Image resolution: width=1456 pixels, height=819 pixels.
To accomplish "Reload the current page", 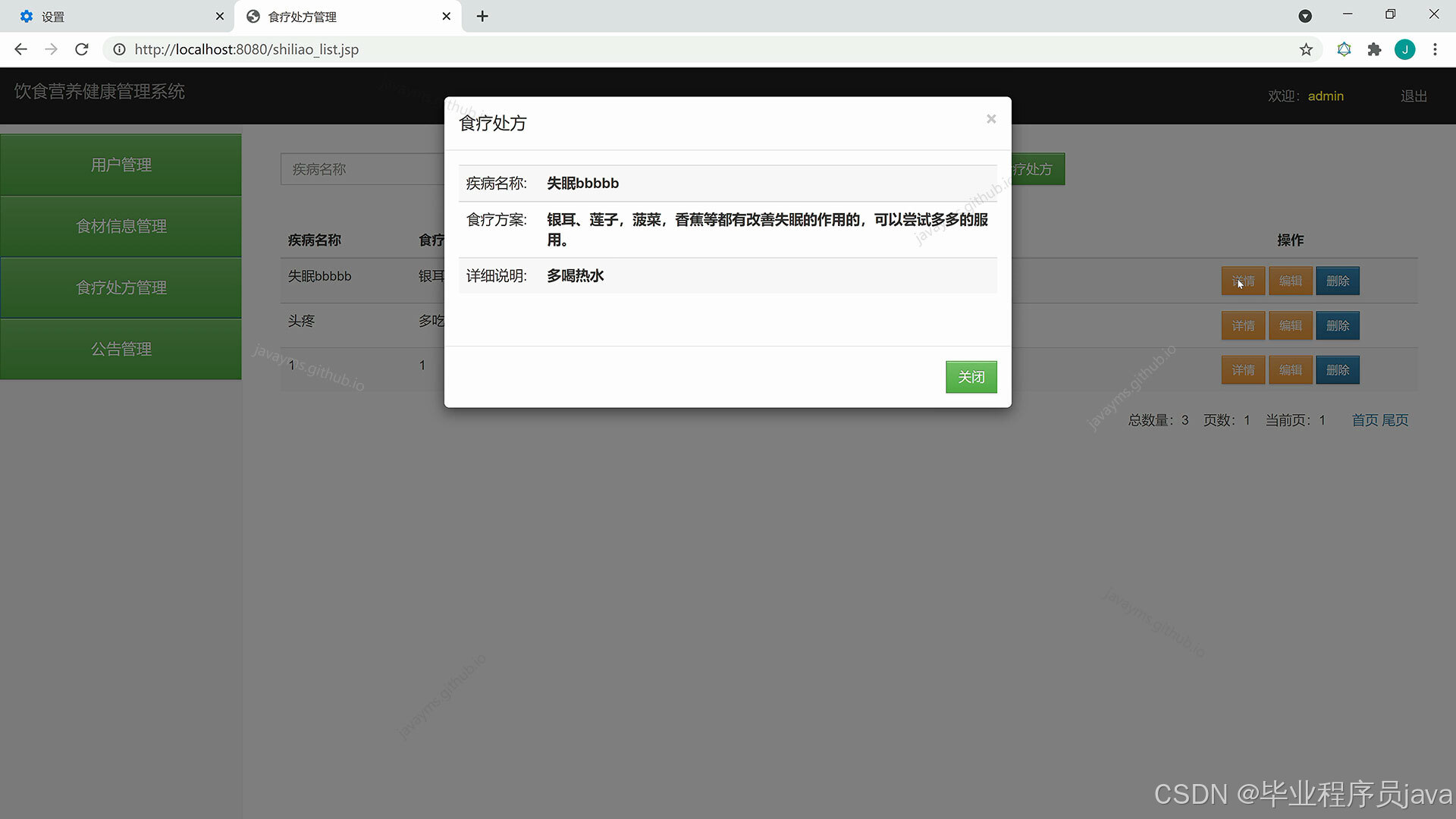I will (x=82, y=49).
